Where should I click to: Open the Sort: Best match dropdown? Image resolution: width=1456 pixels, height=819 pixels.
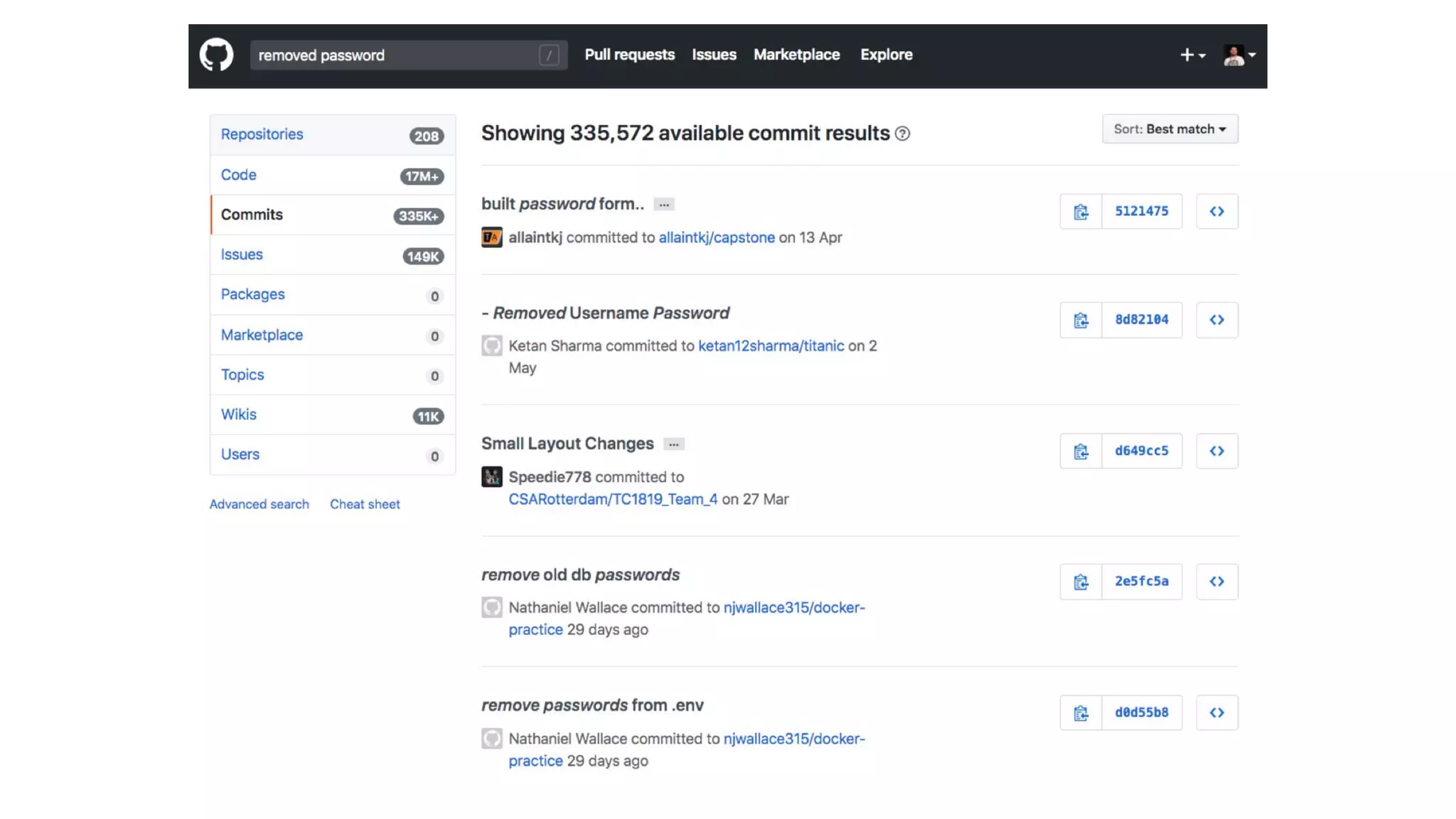pyautogui.click(x=1169, y=129)
